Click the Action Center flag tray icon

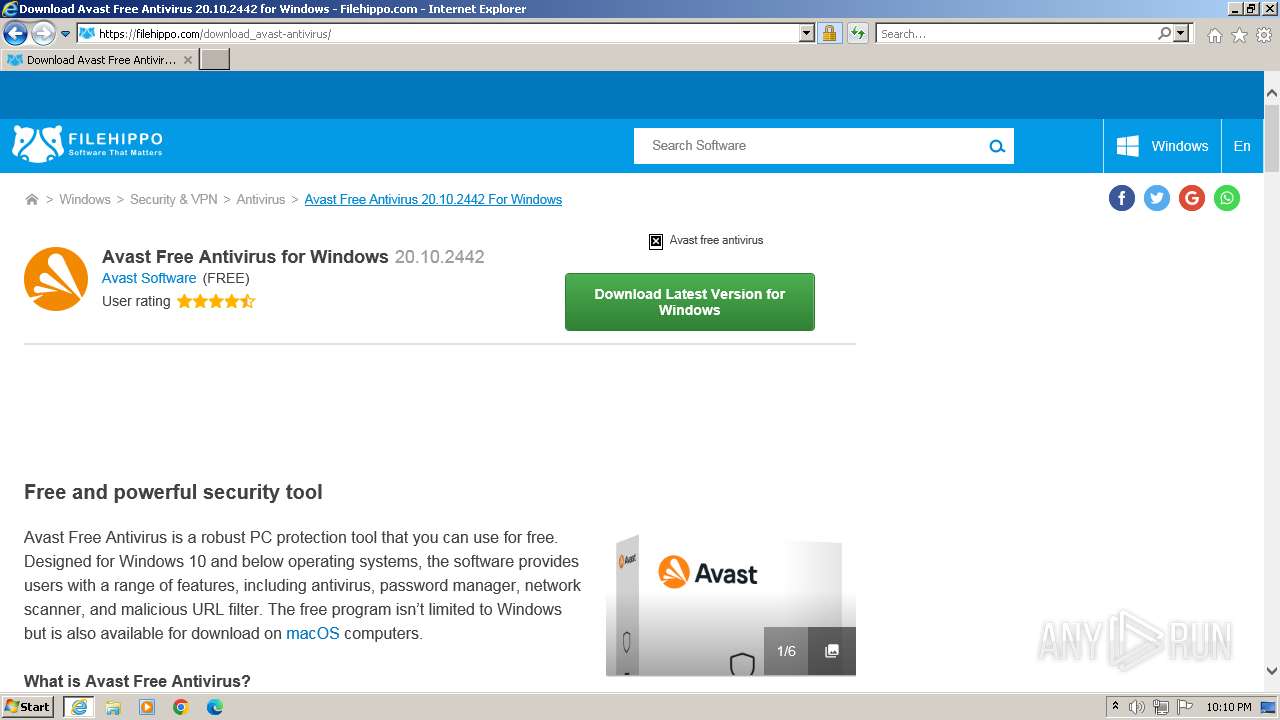(1185, 707)
